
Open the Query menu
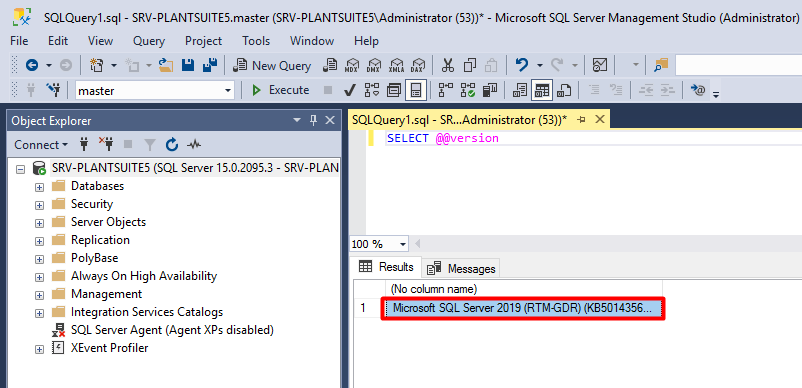[149, 41]
